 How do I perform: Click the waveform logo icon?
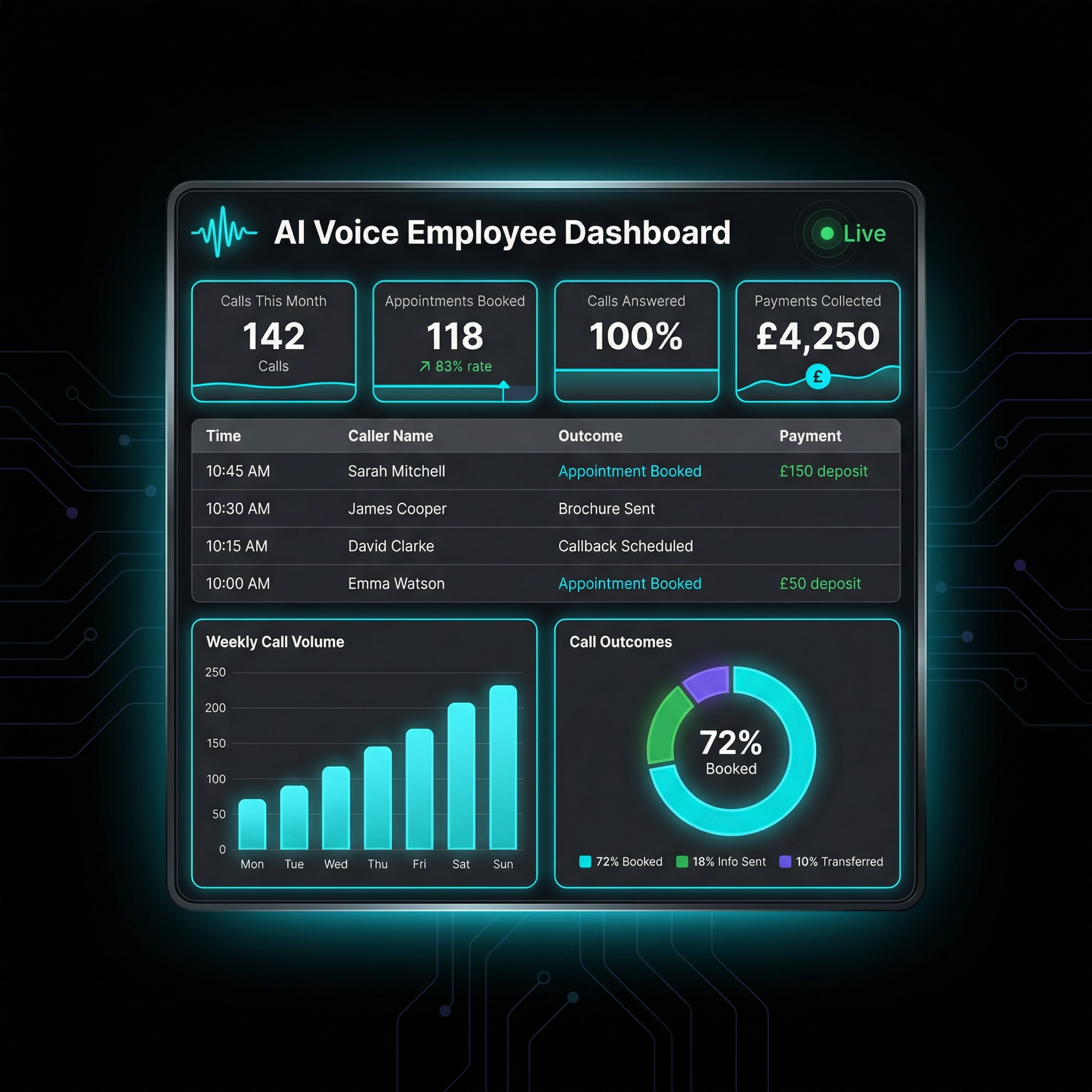point(224,232)
